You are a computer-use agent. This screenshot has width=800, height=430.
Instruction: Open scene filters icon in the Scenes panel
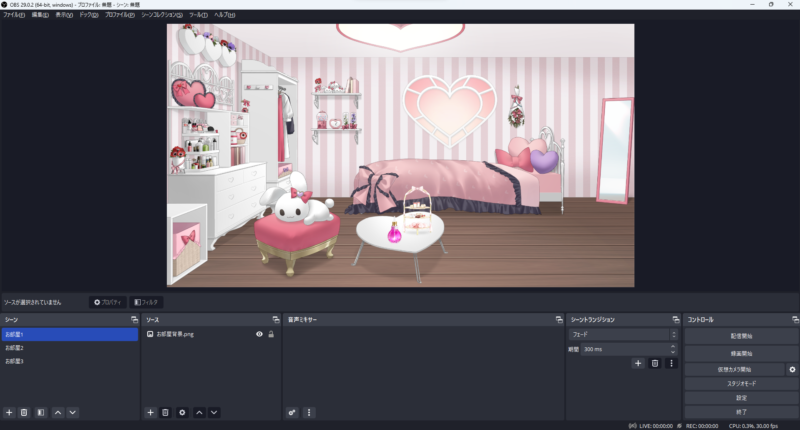40,412
